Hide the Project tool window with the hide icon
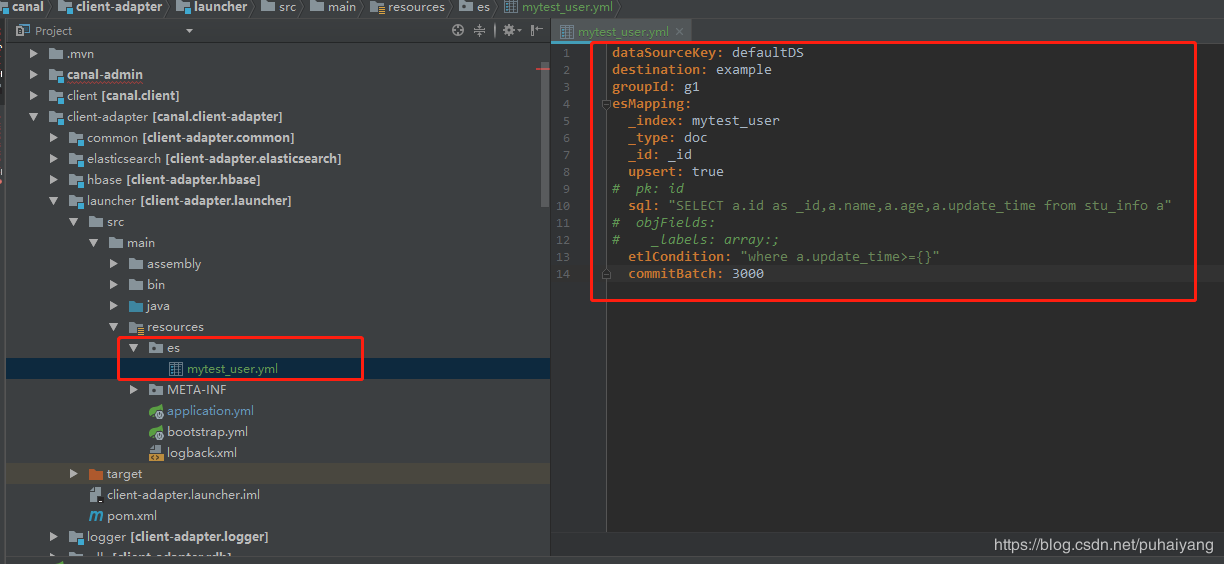Screen dimensions: 1224x564 [536, 31]
